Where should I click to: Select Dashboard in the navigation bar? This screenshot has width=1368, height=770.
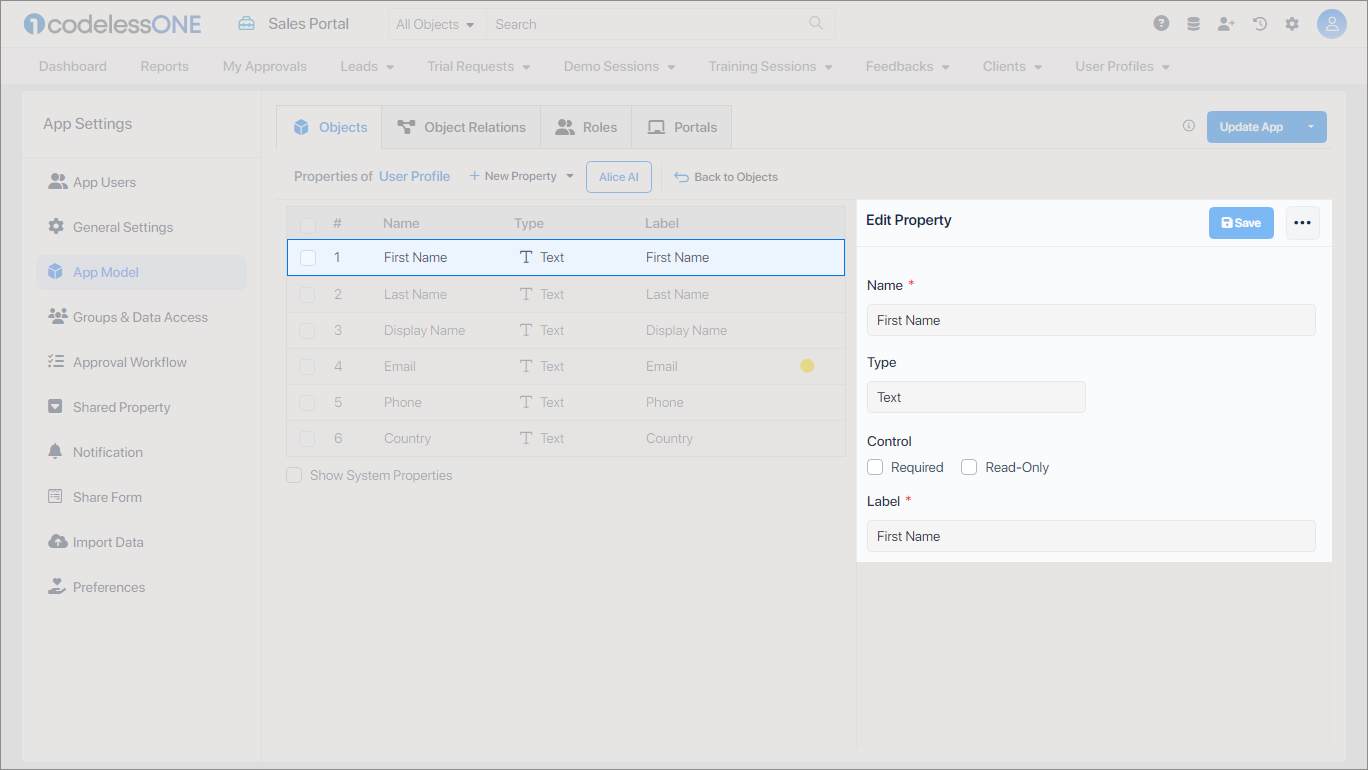tap(72, 66)
